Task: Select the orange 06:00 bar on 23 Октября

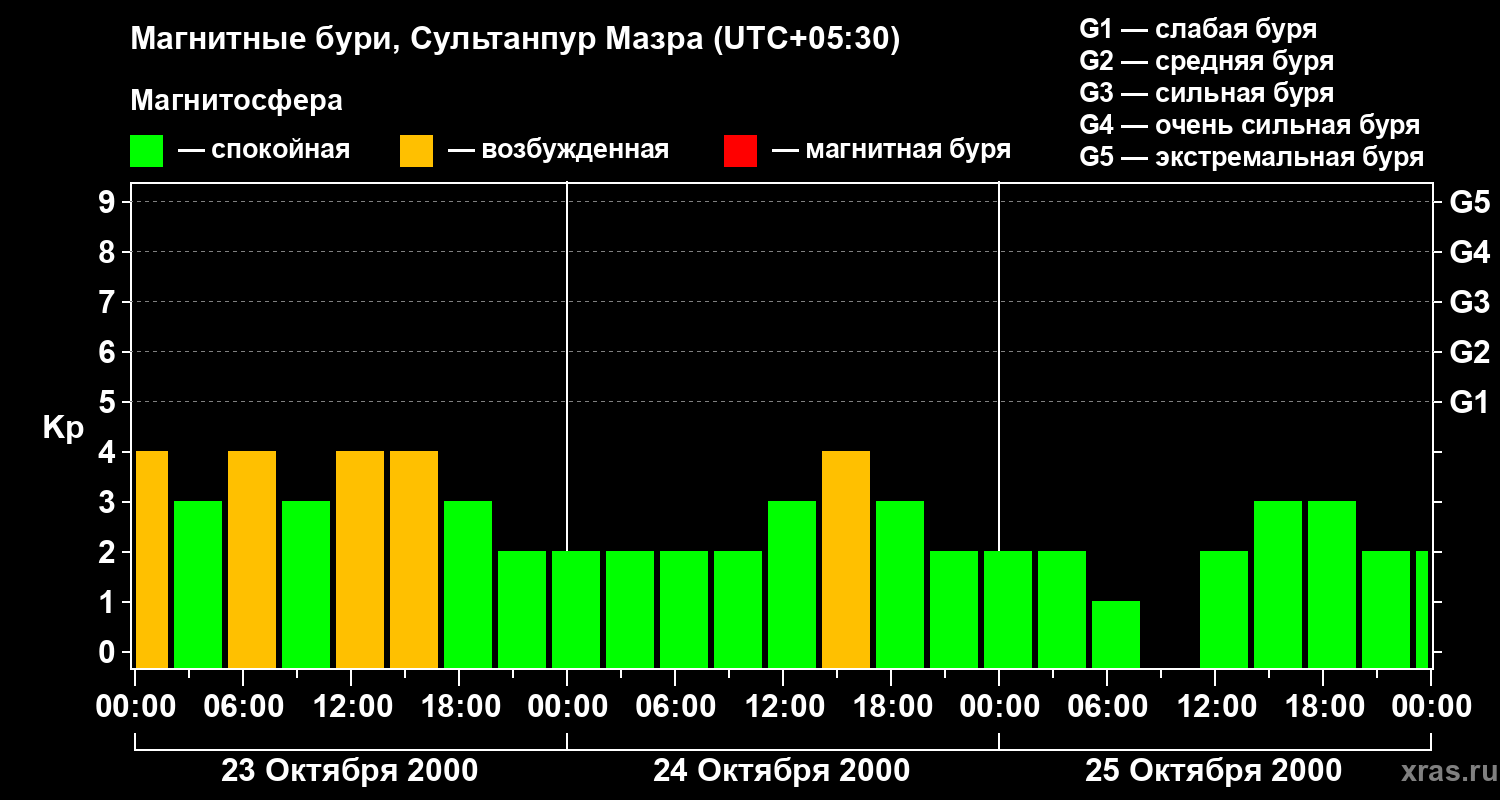Action: (252, 560)
